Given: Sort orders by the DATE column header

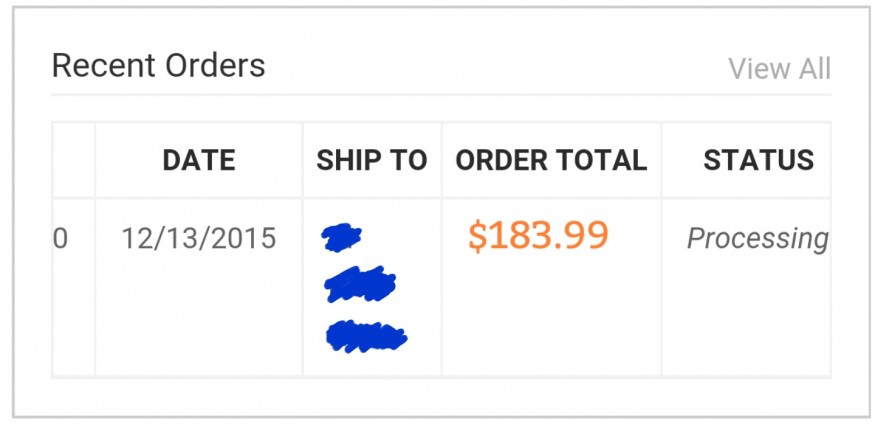Looking at the screenshot, I should pyautogui.click(x=199, y=160).
